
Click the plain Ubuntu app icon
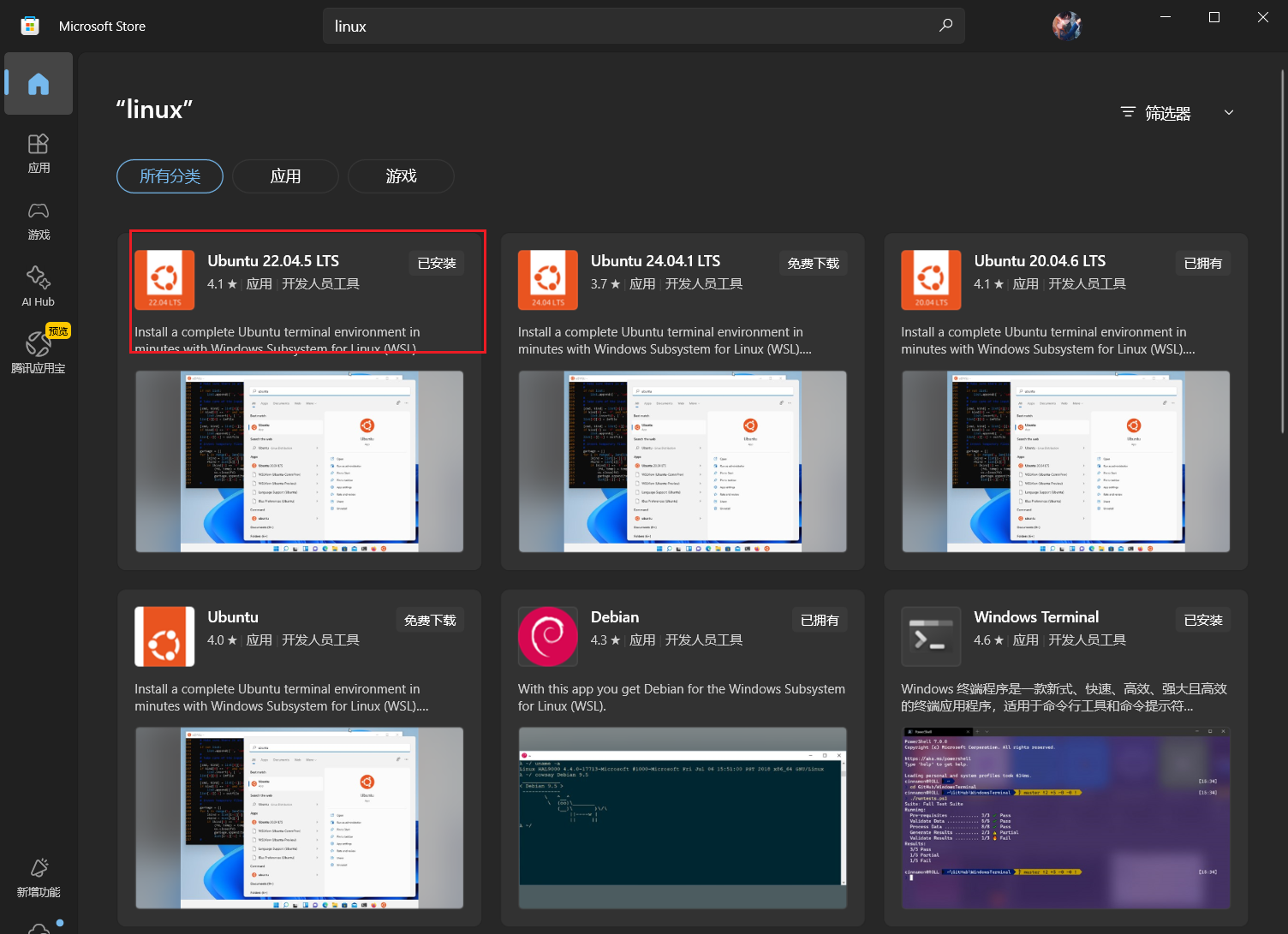click(164, 636)
